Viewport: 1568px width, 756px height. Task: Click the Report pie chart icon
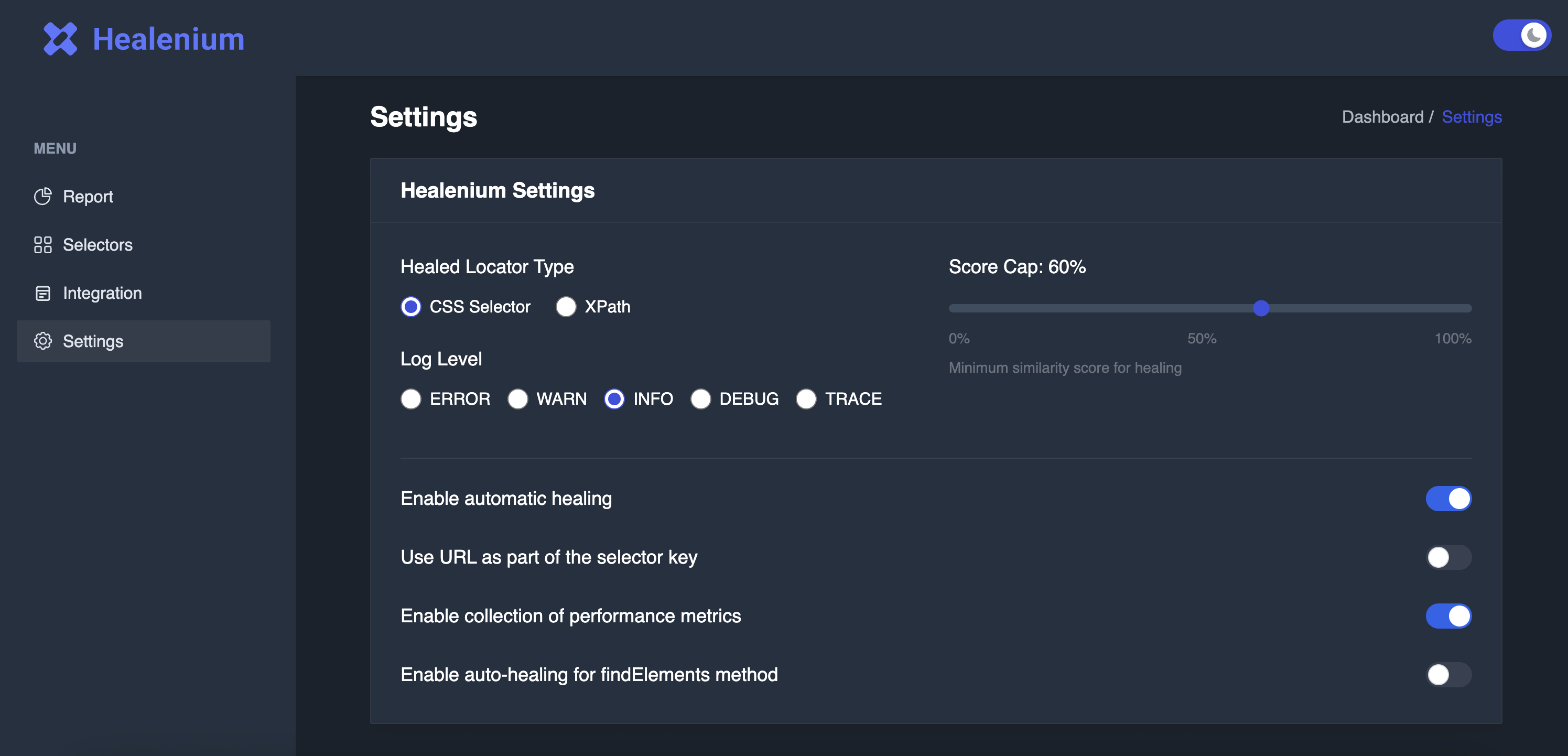[x=42, y=196]
